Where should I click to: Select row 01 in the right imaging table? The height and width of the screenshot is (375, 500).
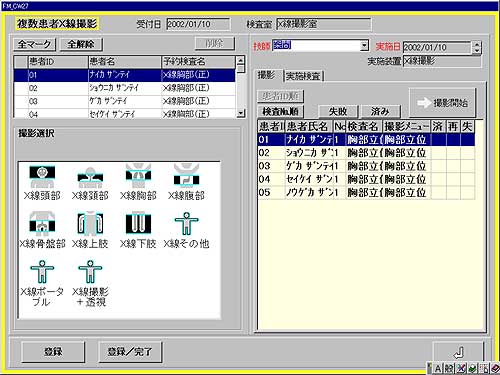(366, 139)
